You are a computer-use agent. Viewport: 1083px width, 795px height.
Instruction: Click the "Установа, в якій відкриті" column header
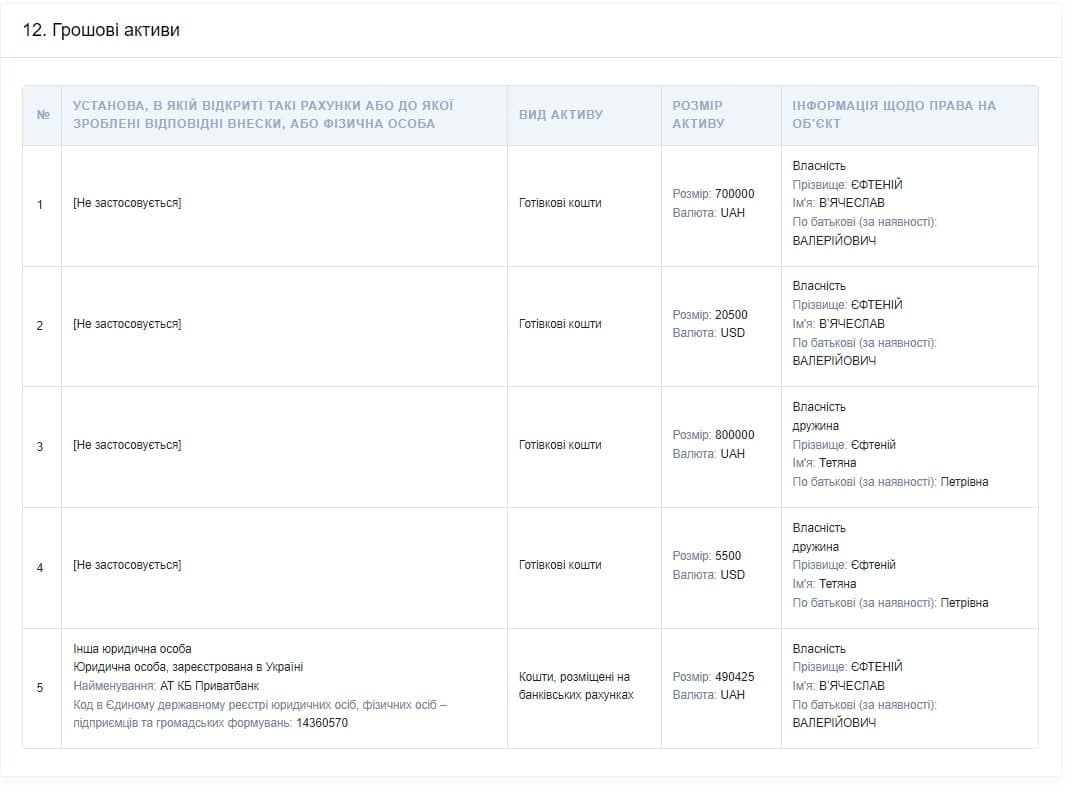coord(263,115)
